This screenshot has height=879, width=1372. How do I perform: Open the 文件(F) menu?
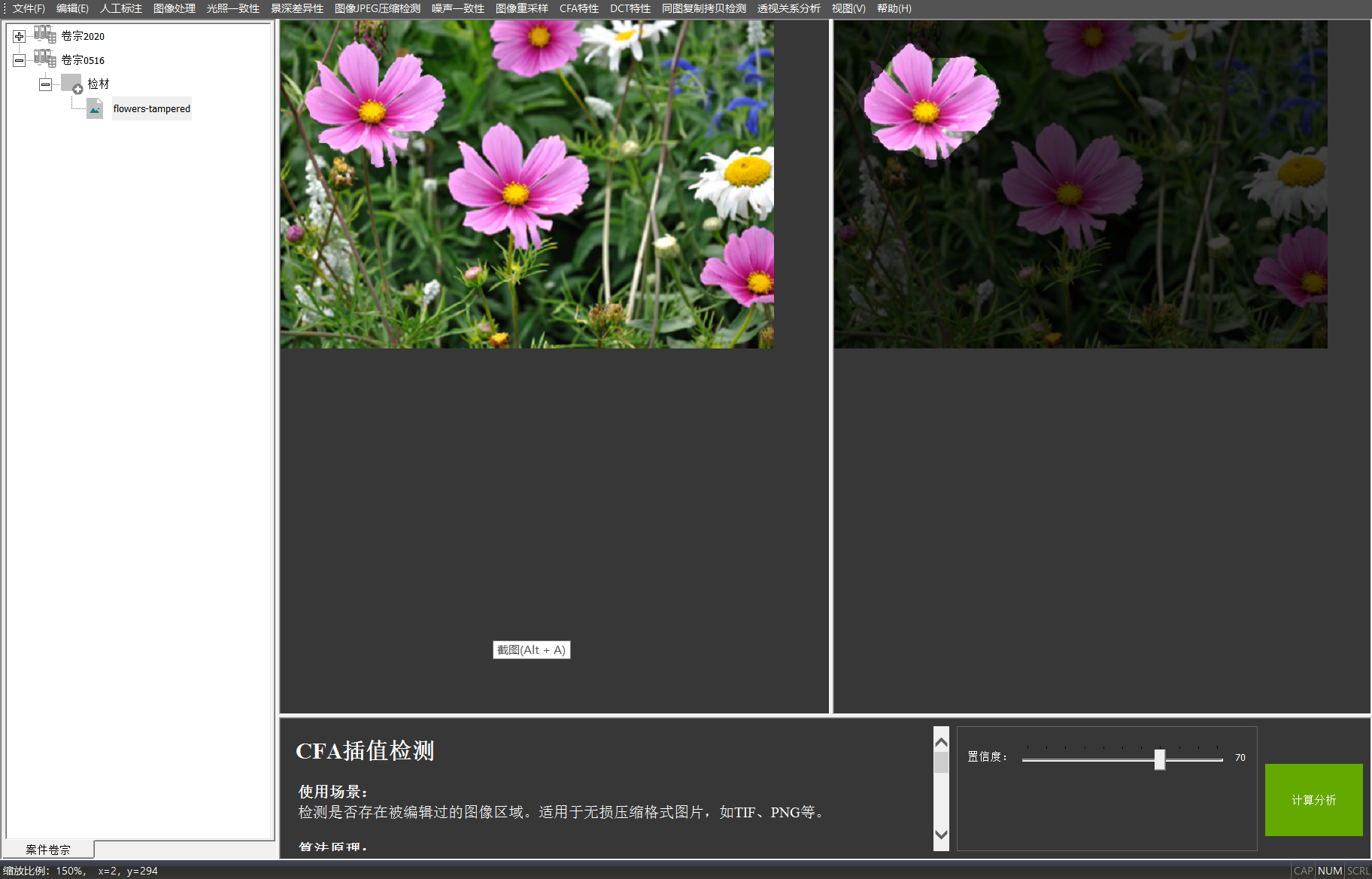(29, 8)
